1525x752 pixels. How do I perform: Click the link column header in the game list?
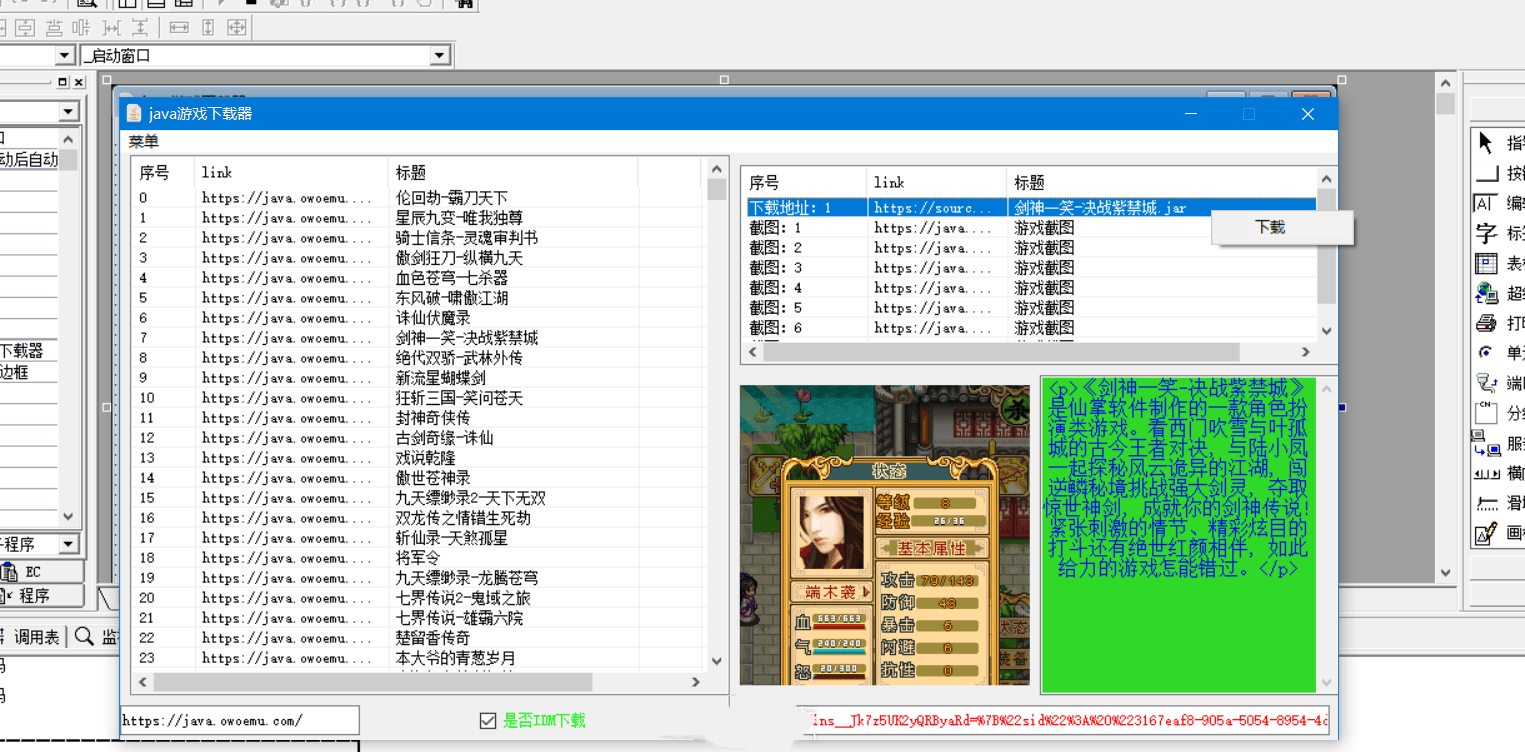(291, 172)
